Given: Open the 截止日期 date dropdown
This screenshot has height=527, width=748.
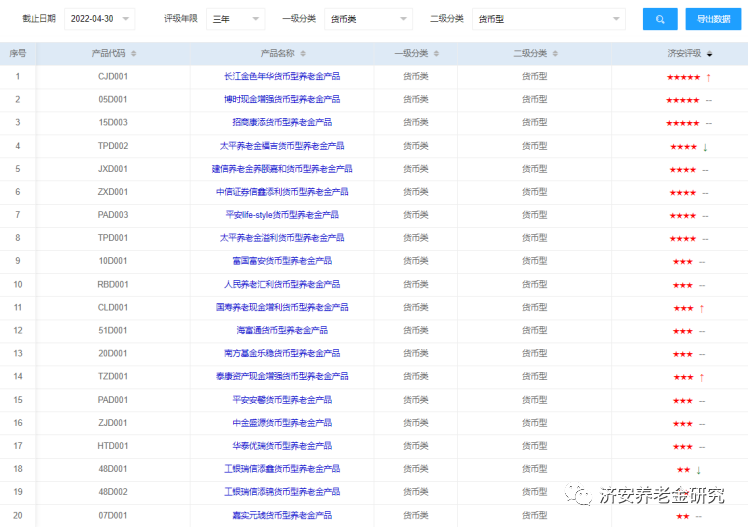Looking at the screenshot, I should coord(99,19).
